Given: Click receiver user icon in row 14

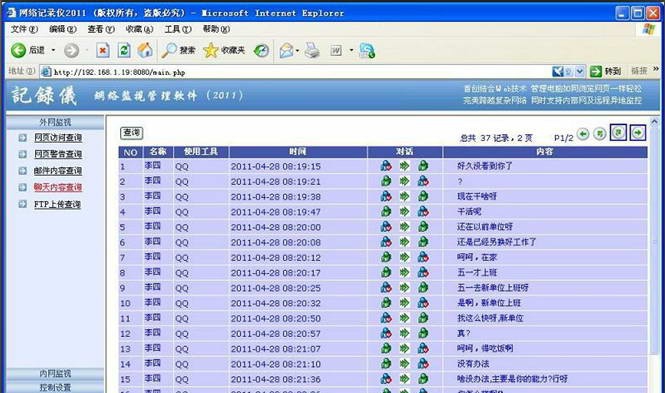Looking at the screenshot, I should point(423,363).
